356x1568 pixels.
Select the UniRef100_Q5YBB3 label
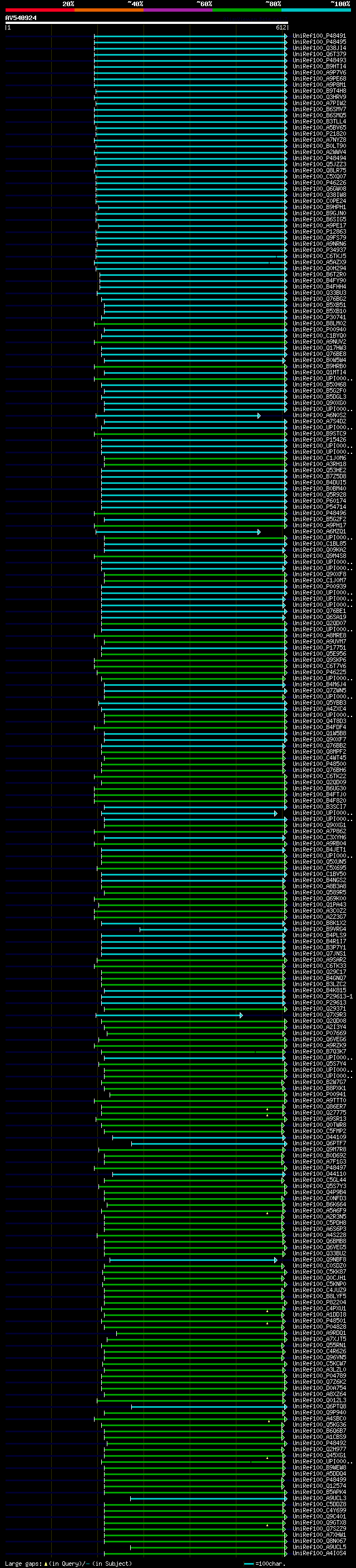pos(319,703)
